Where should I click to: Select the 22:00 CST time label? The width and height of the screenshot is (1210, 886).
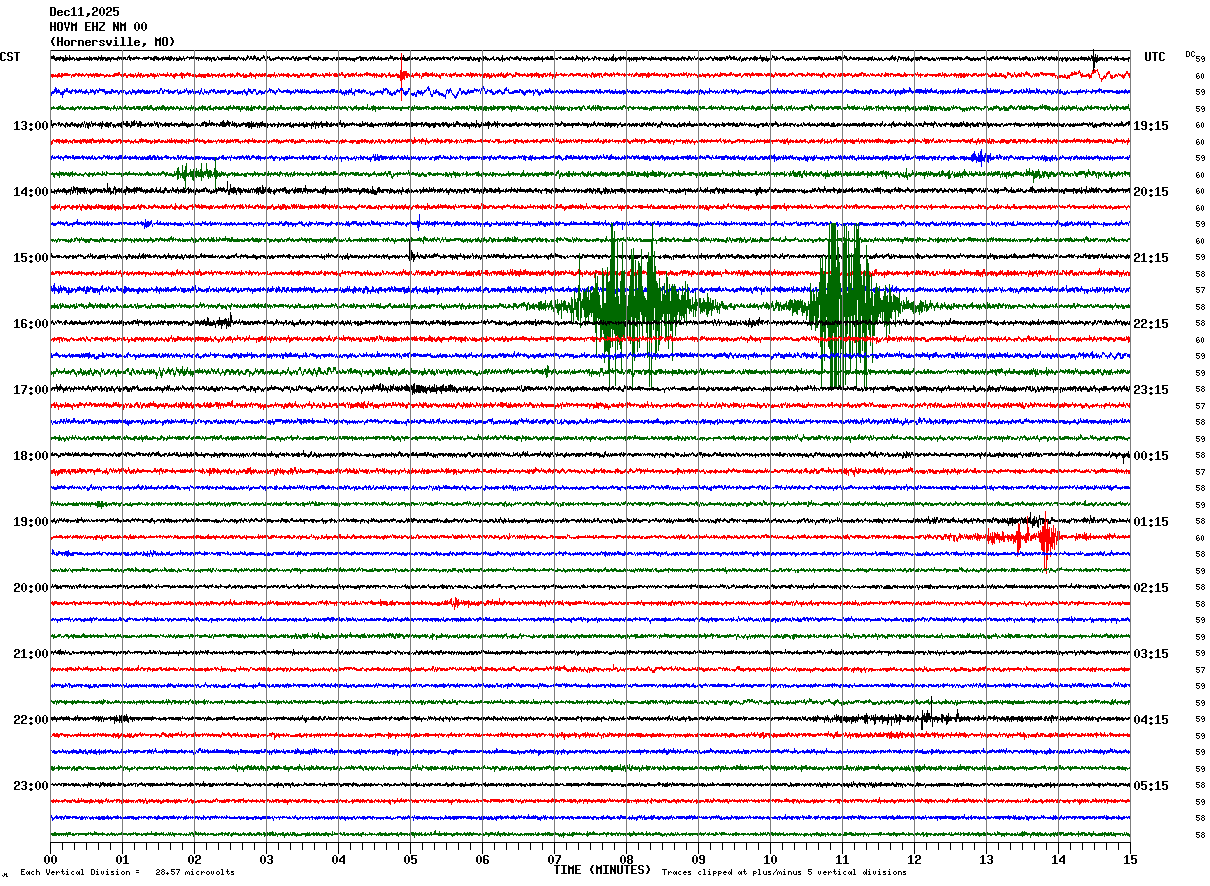click(30, 720)
